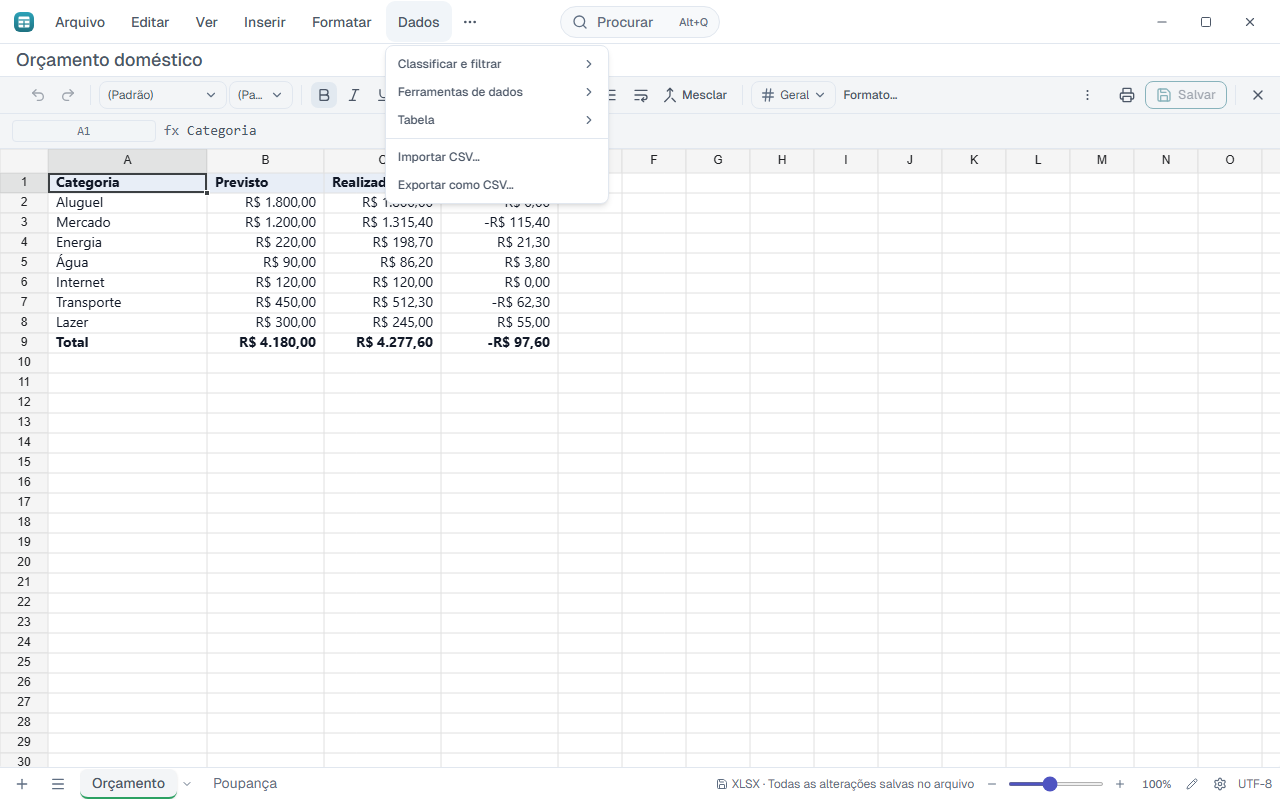Viewport: 1280px width, 800px height.
Task: Click the cell name box showing A1
Action: tap(84, 130)
